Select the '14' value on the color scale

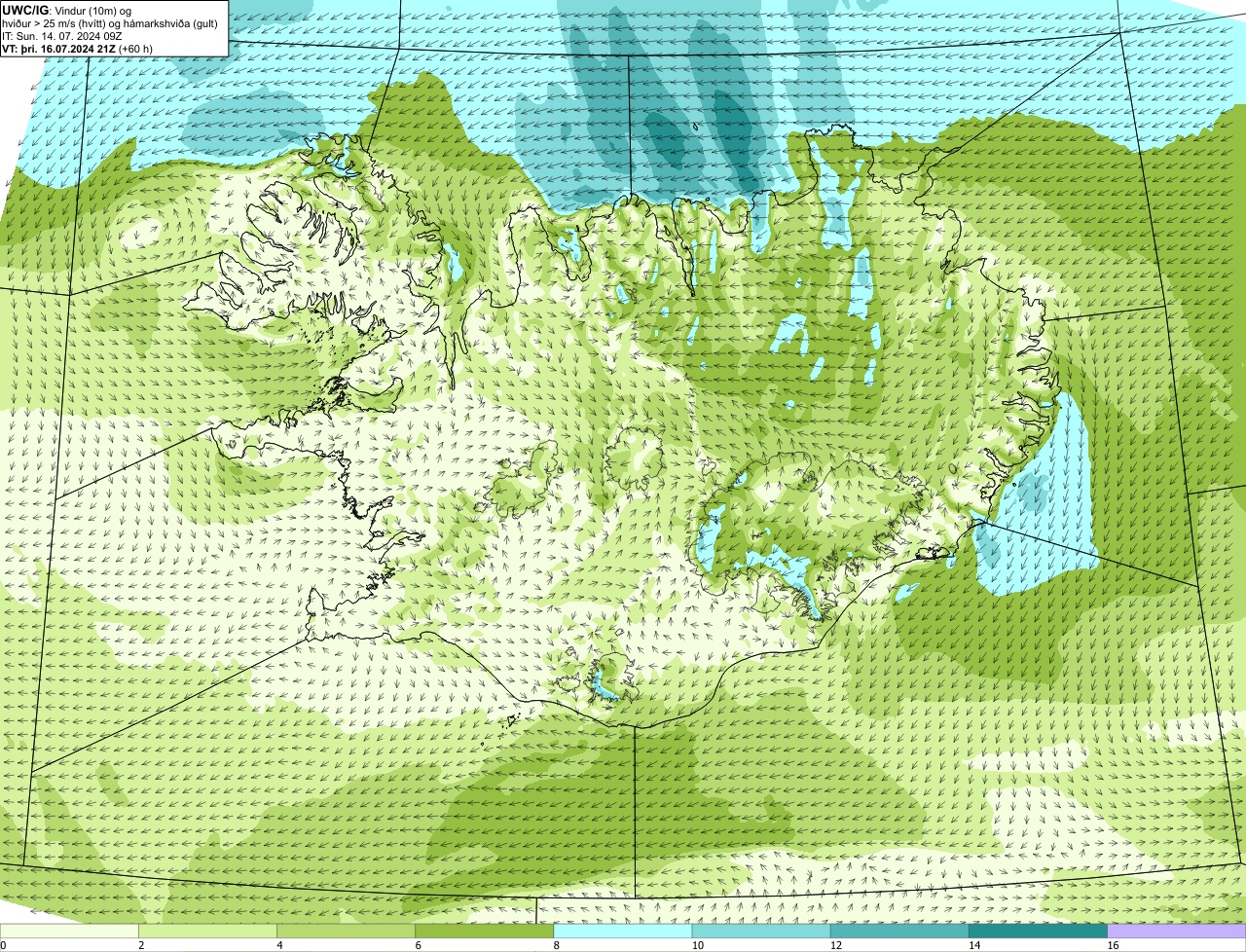(973, 945)
